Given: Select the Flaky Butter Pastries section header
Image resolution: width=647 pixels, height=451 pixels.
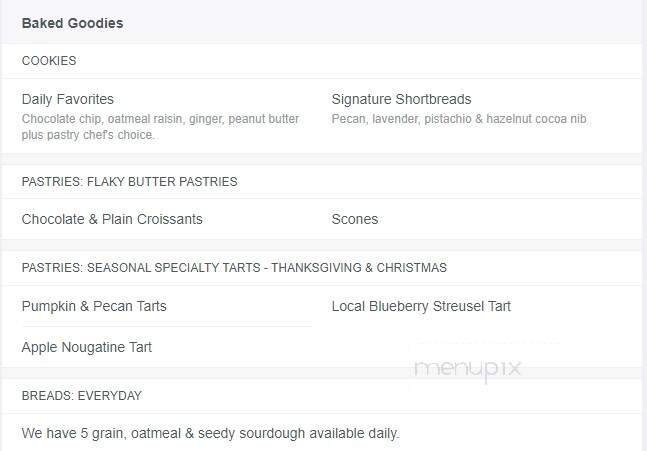Looking at the screenshot, I should [x=129, y=182].
